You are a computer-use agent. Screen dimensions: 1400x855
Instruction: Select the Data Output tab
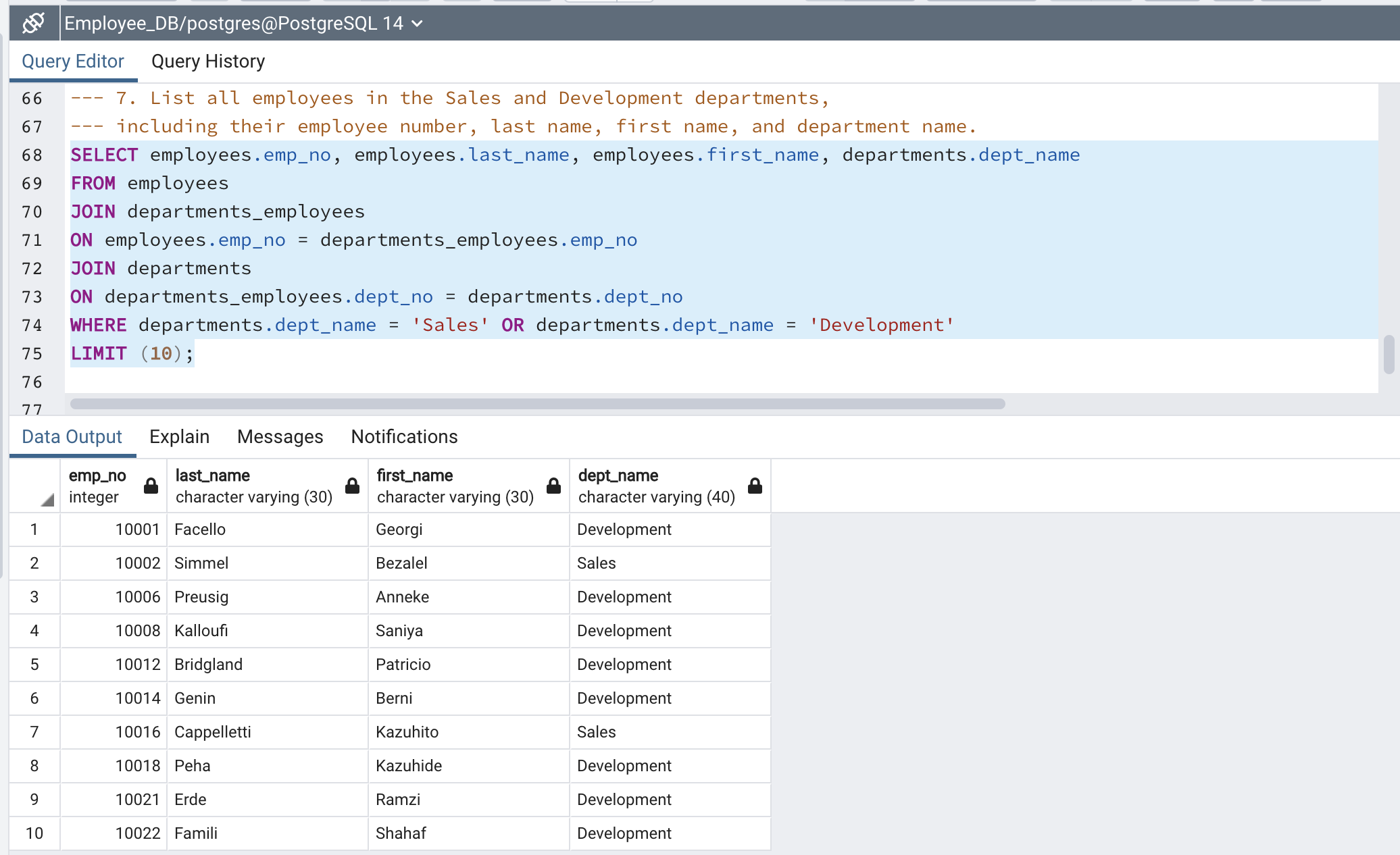click(72, 436)
